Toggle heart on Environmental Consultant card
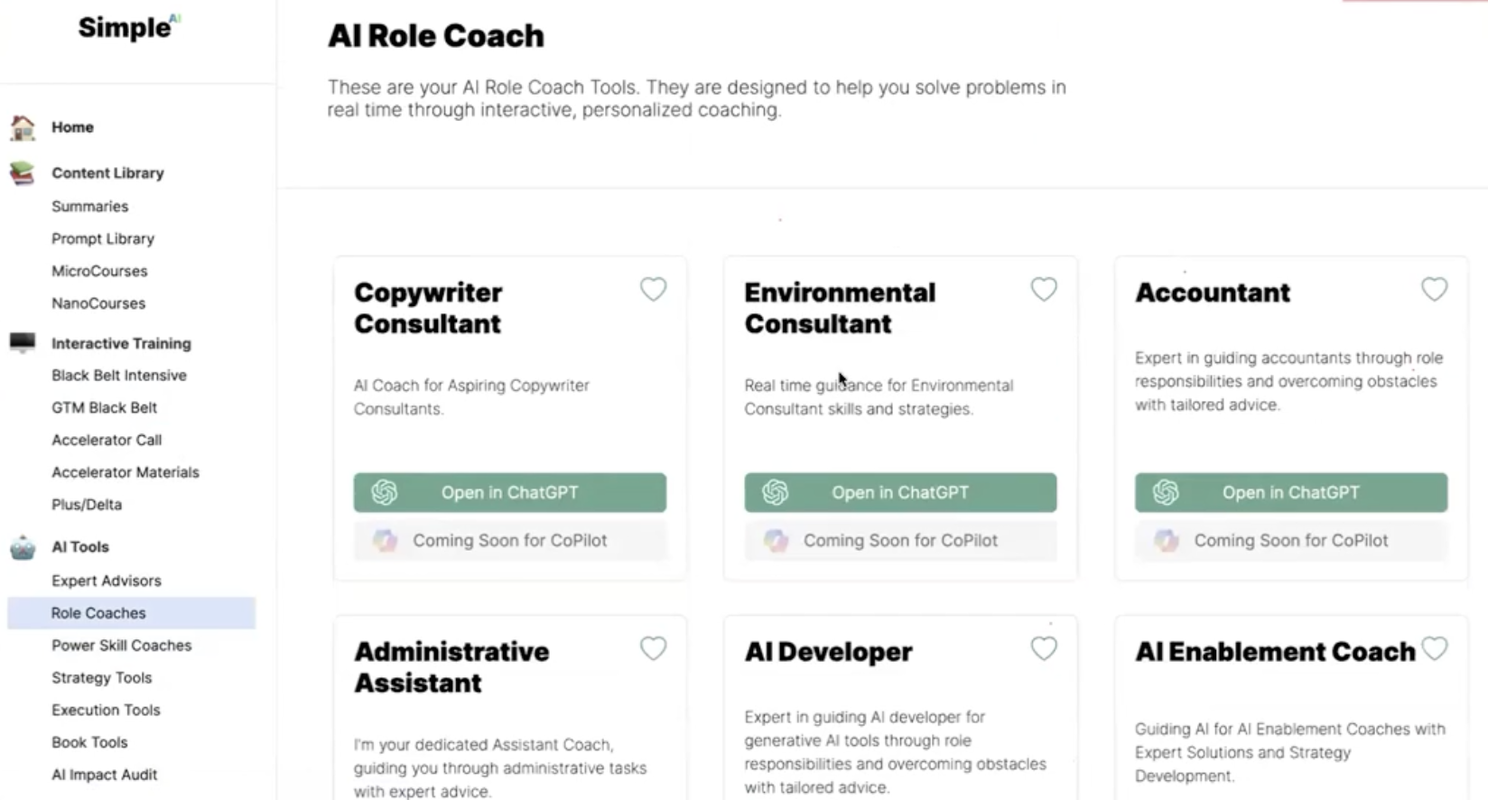Screen dimensions: 1488x800 tap(1044, 289)
